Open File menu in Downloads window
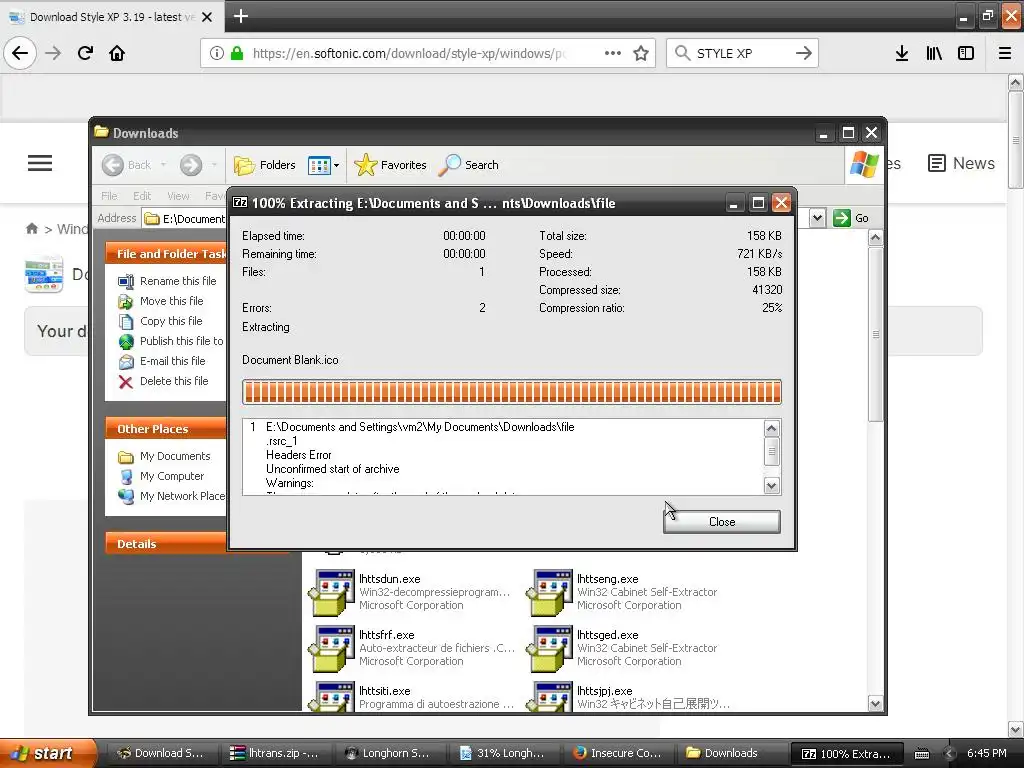The height and width of the screenshot is (768, 1024). tap(109, 196)
